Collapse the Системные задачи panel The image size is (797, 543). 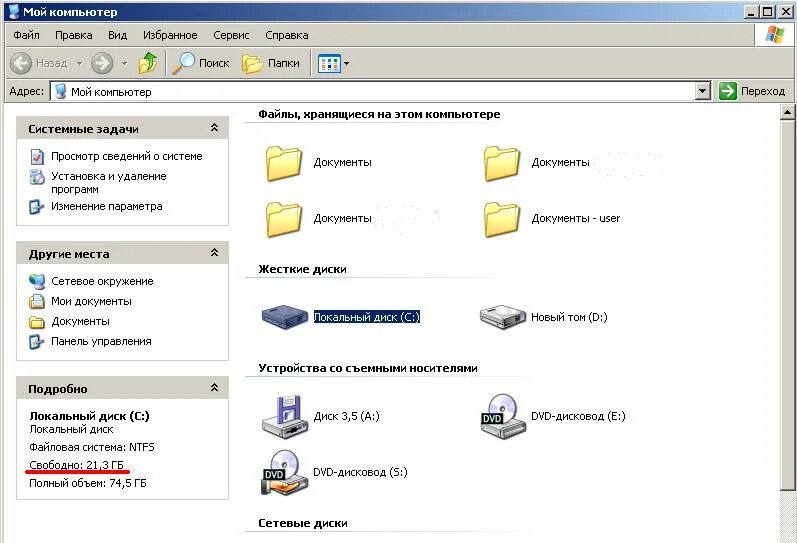[x=214, y=128]
